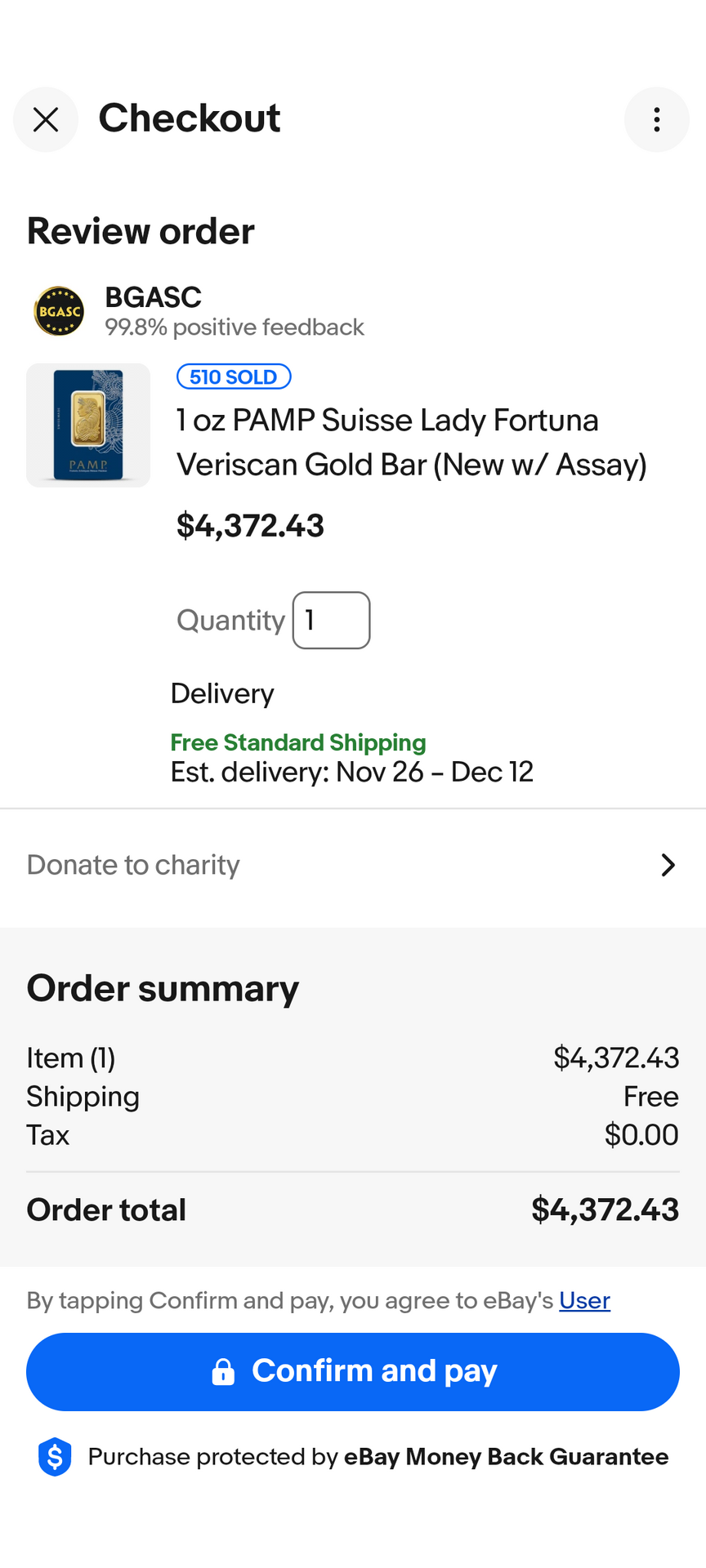Tap the Tax row in Order summary
The width and height of the screenshot is (706, 1568).
click(351, 1135)
